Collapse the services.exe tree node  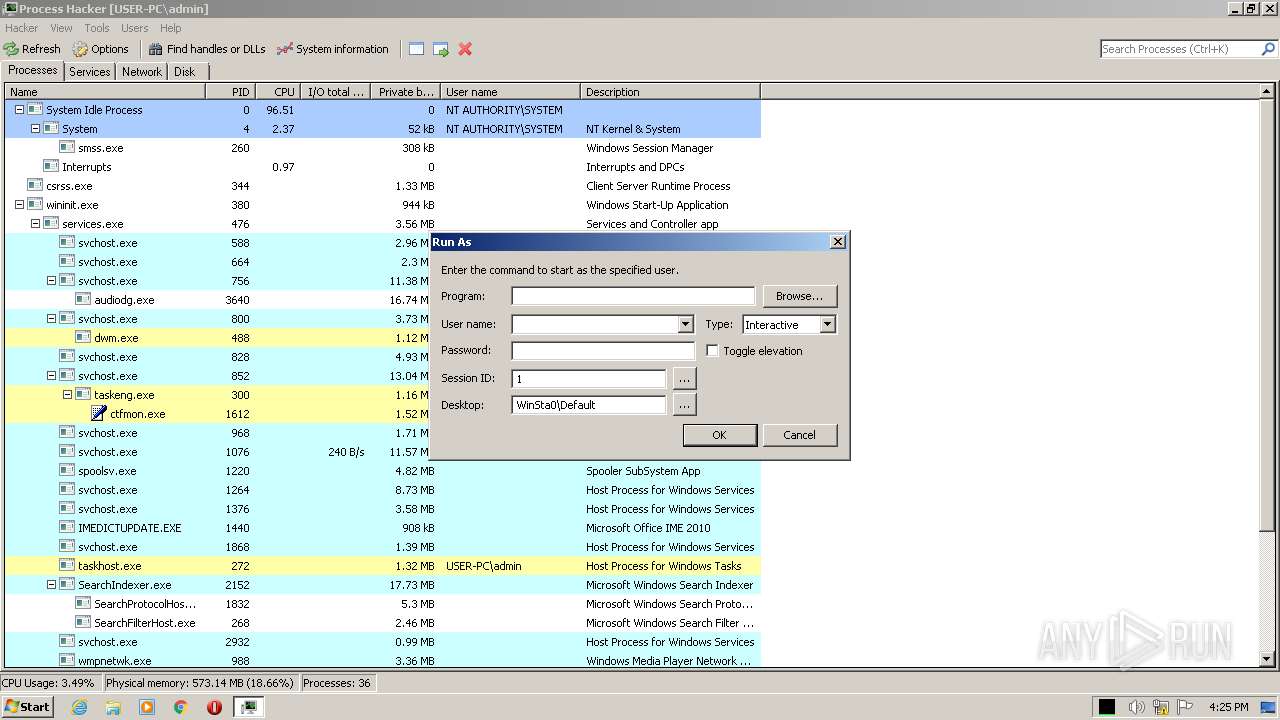point(35,223)
